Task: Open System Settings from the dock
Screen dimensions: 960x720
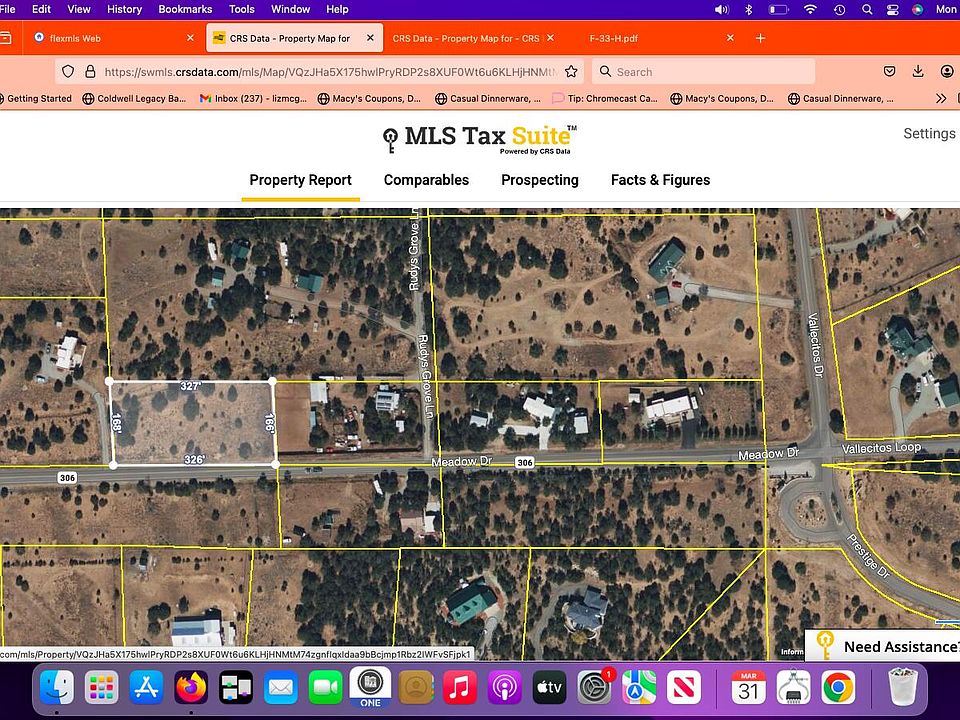Action: click(x=594, y=687)
